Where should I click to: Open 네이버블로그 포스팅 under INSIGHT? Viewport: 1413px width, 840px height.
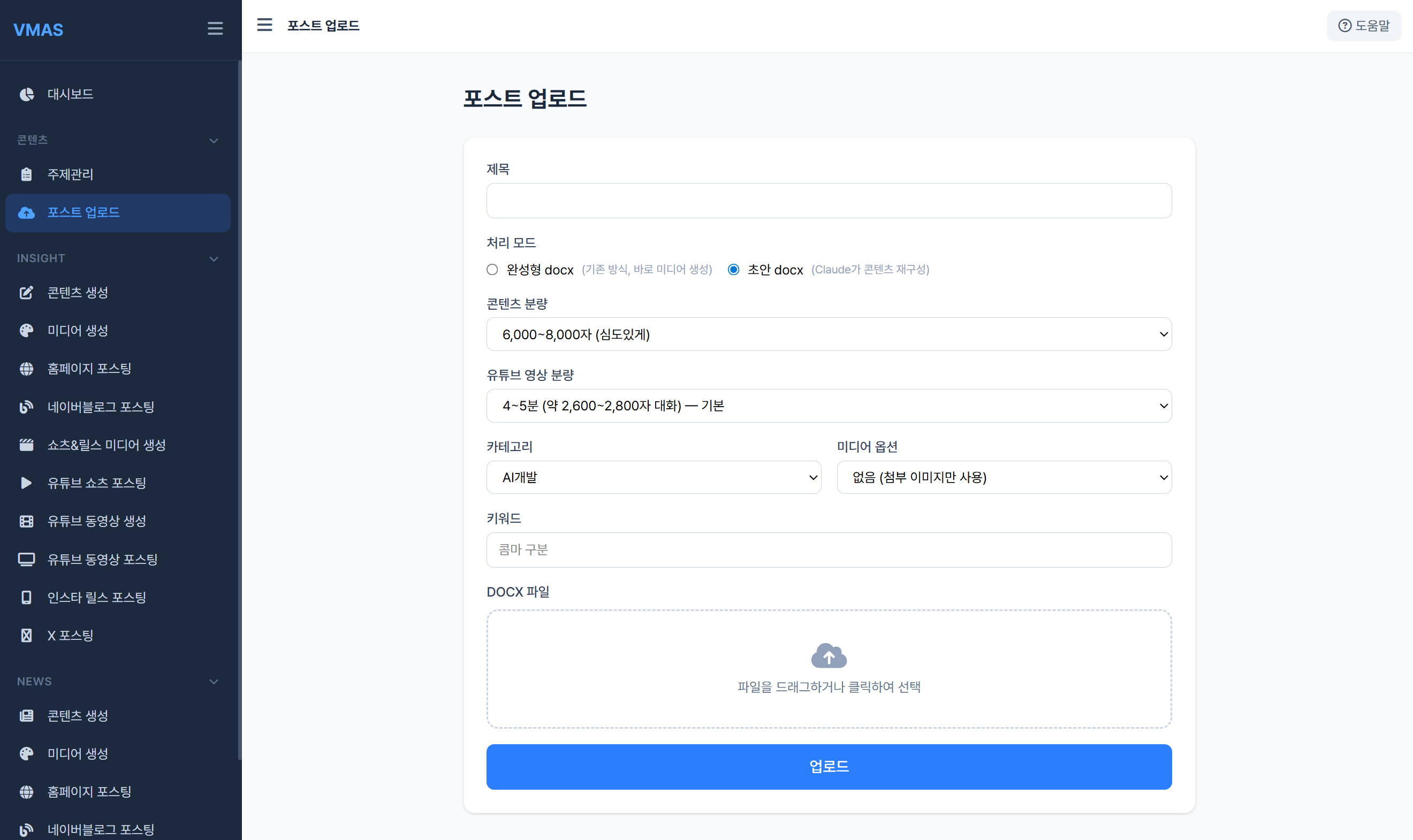(x=101, y=407)
